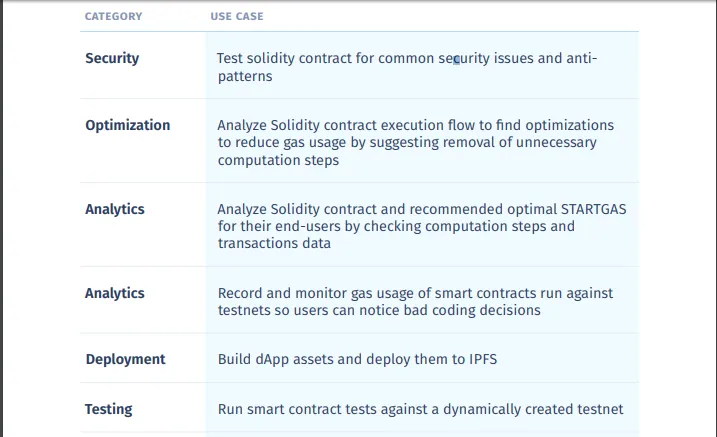Click 'testnets so users can notice bad coding decisions'
717x437 pixels.
pos(379,310)
